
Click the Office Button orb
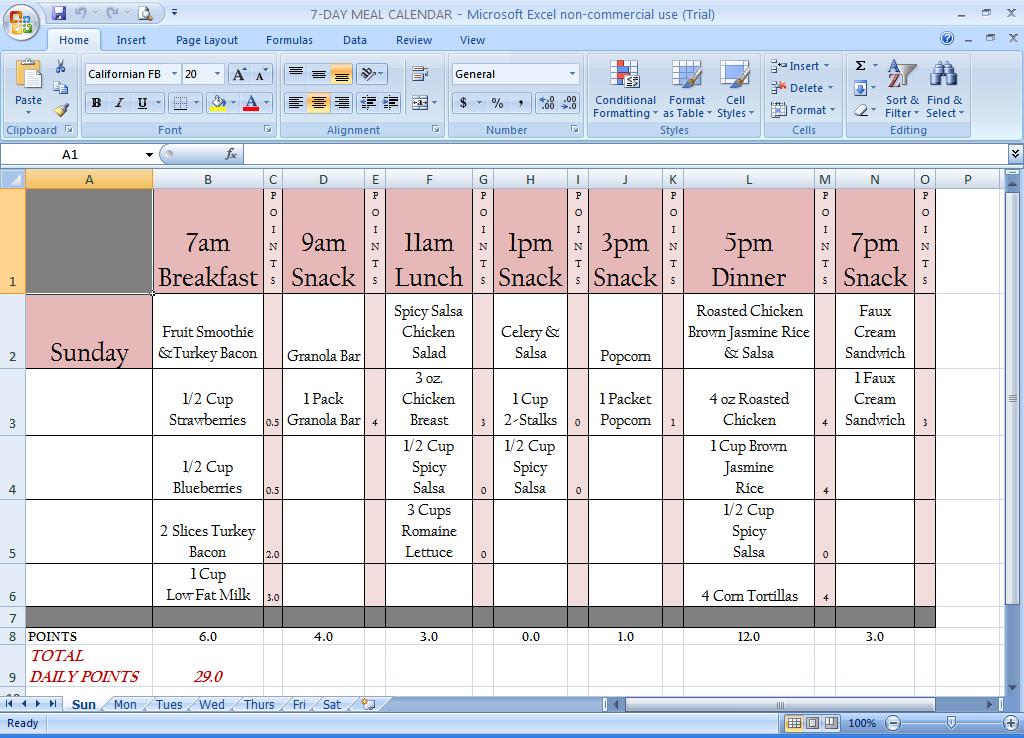(x=22, y=22)
